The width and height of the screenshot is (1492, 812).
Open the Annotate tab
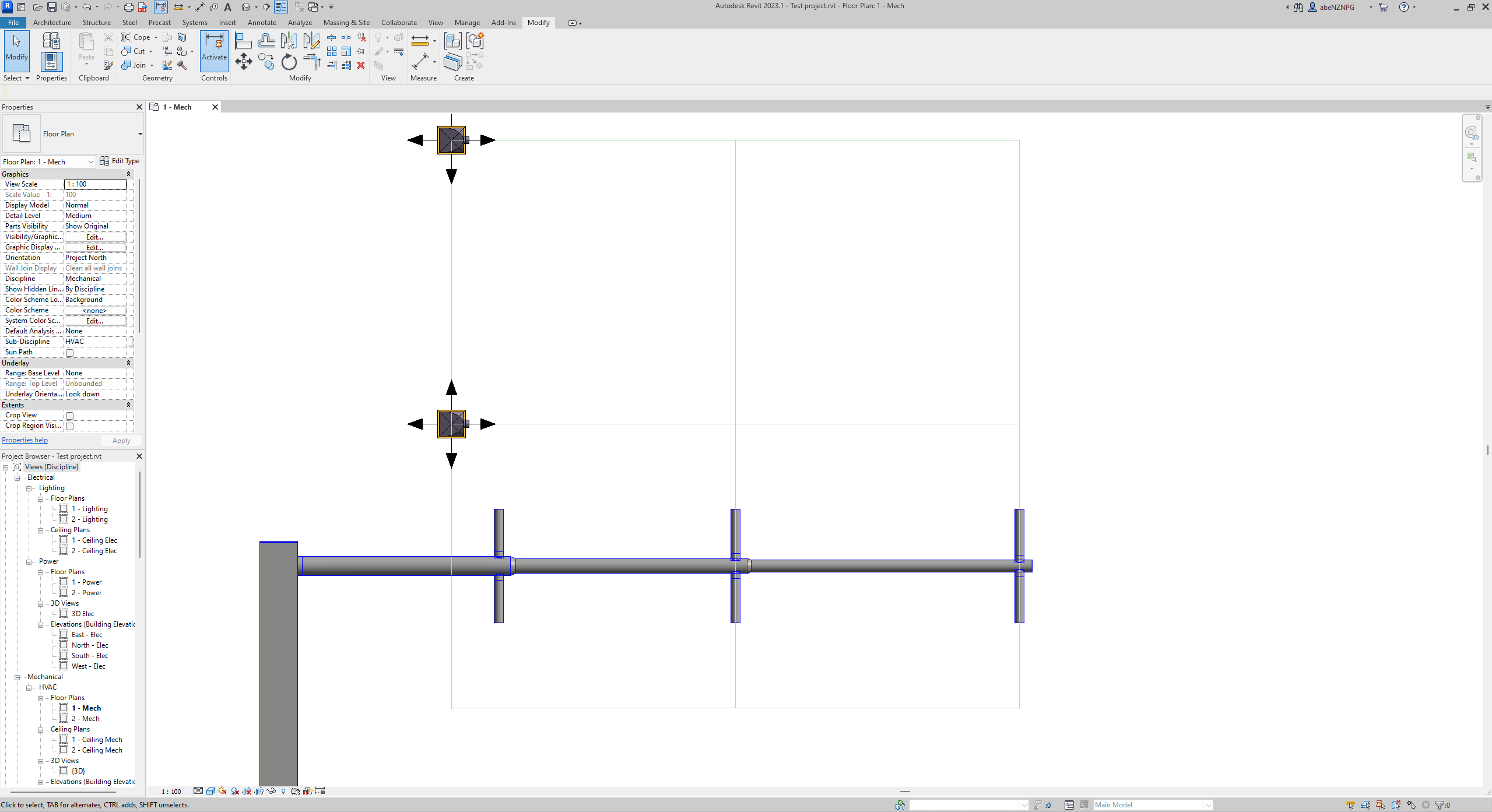coord(262,23)
